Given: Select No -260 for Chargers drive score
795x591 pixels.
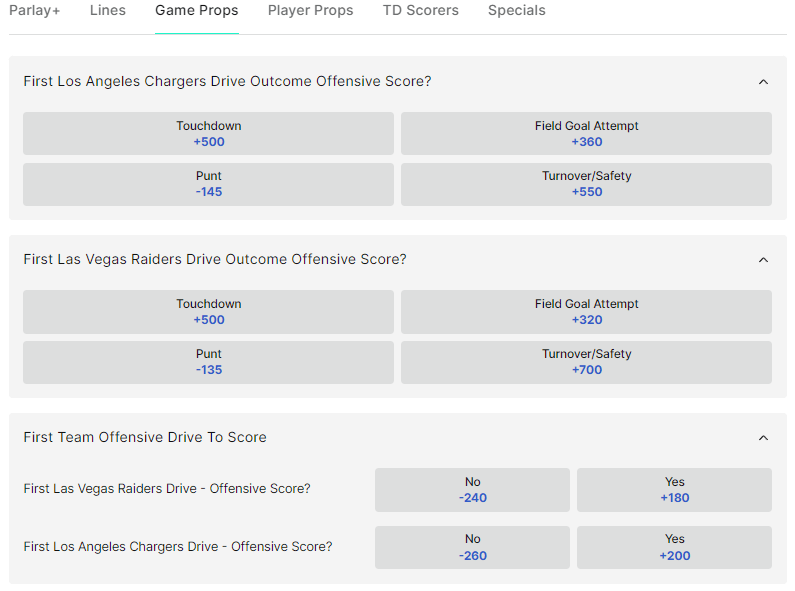Looking at the screenshot, I should tap(472, 547).
